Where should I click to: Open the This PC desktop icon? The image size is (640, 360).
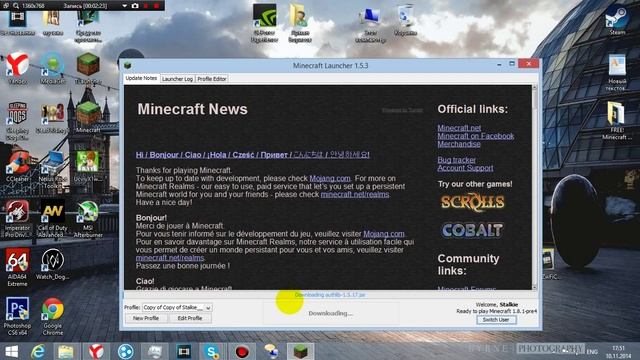(370, 24)
